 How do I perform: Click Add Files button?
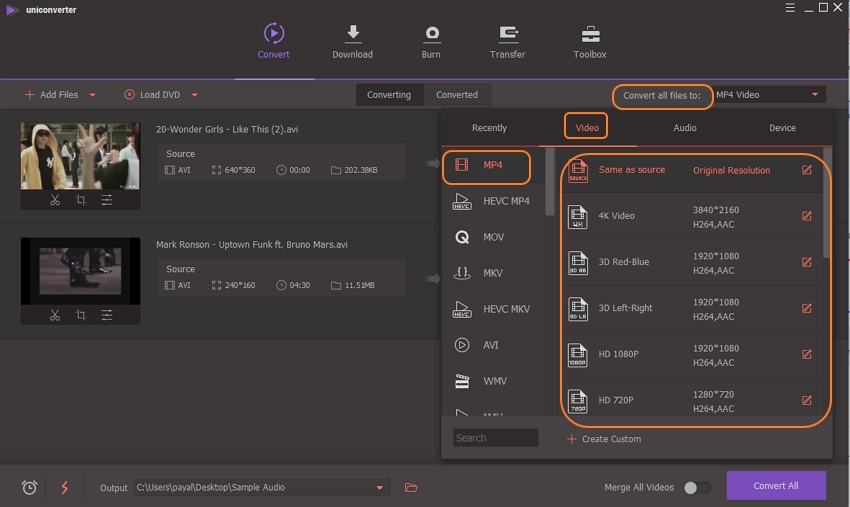(x=51, y=95)
